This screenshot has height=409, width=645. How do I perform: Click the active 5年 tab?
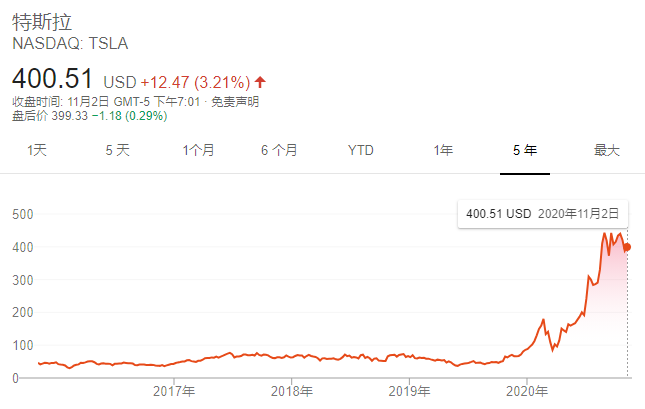click(525, 150)
